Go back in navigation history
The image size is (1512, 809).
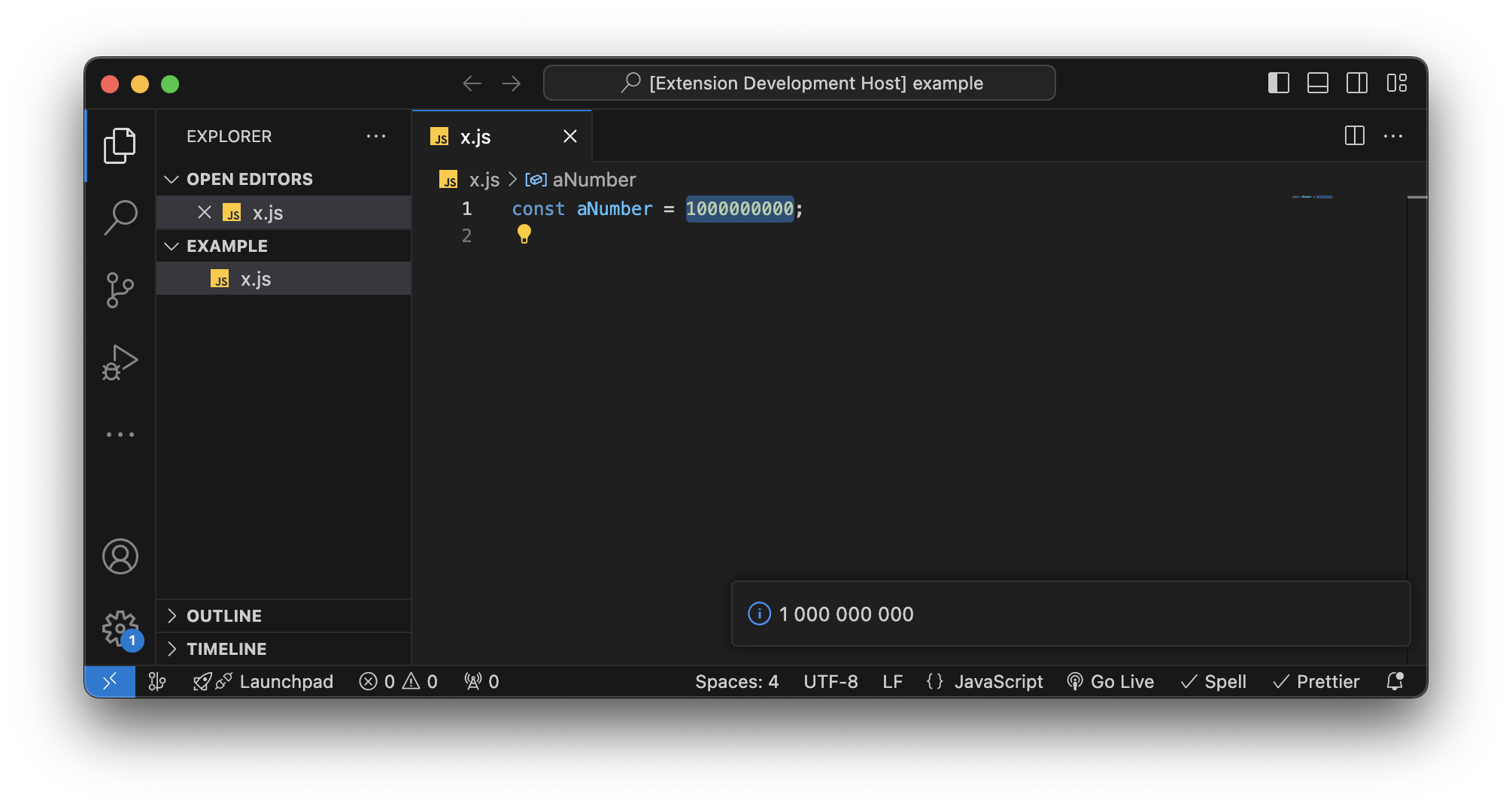[472, 83]
